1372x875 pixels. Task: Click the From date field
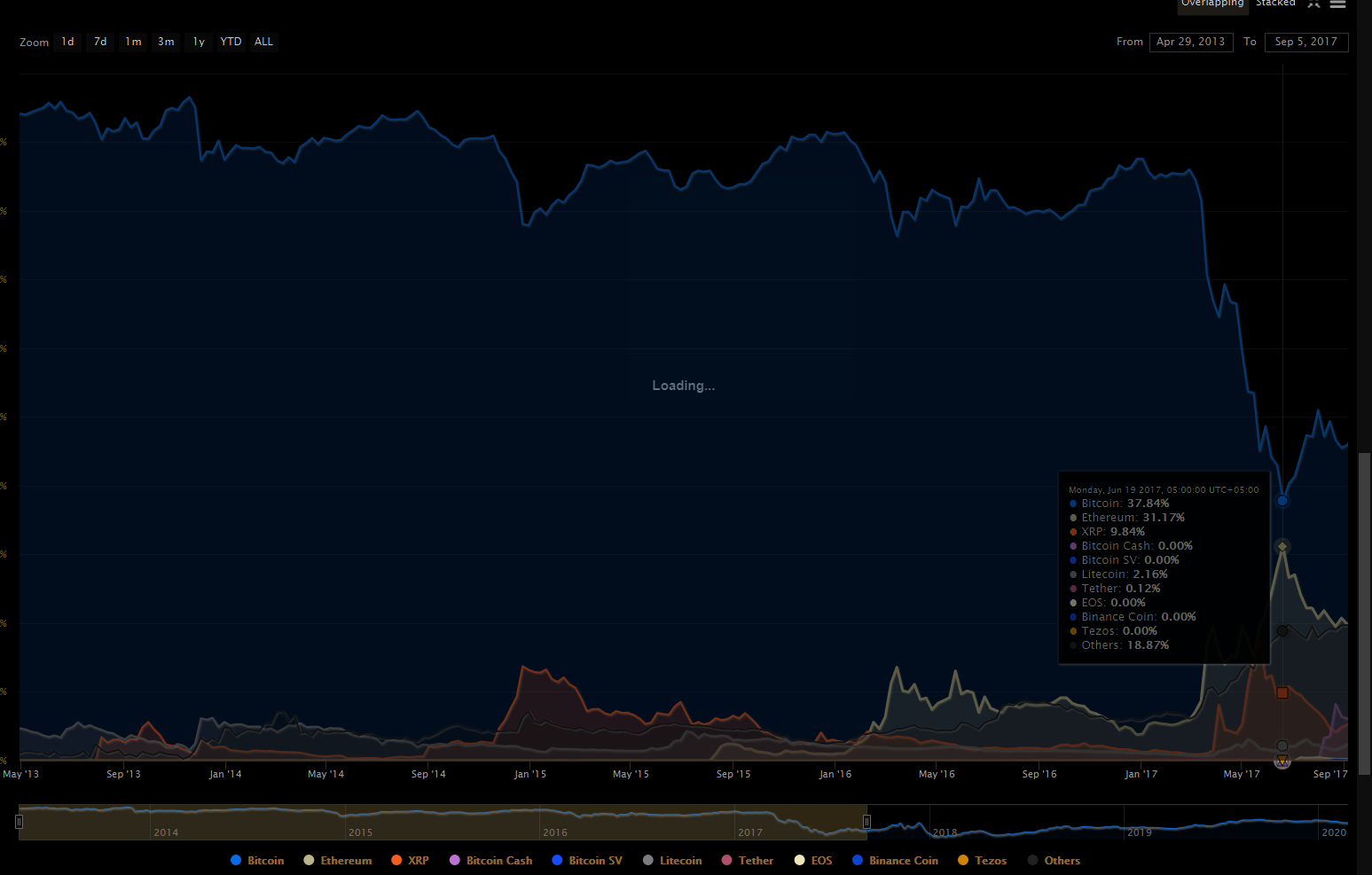click(x=1190, y=42)
